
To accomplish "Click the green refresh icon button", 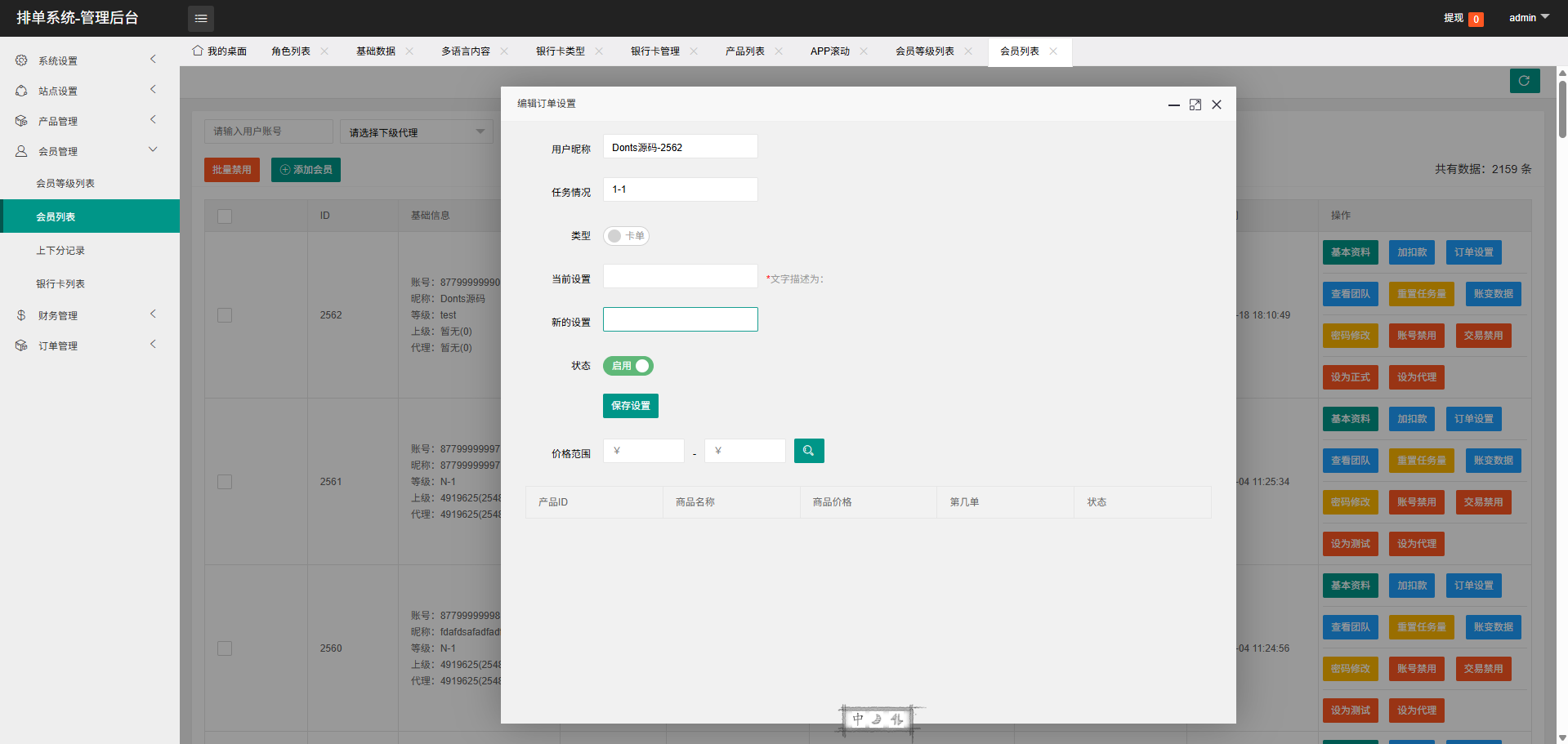I will coord(1524,81).
